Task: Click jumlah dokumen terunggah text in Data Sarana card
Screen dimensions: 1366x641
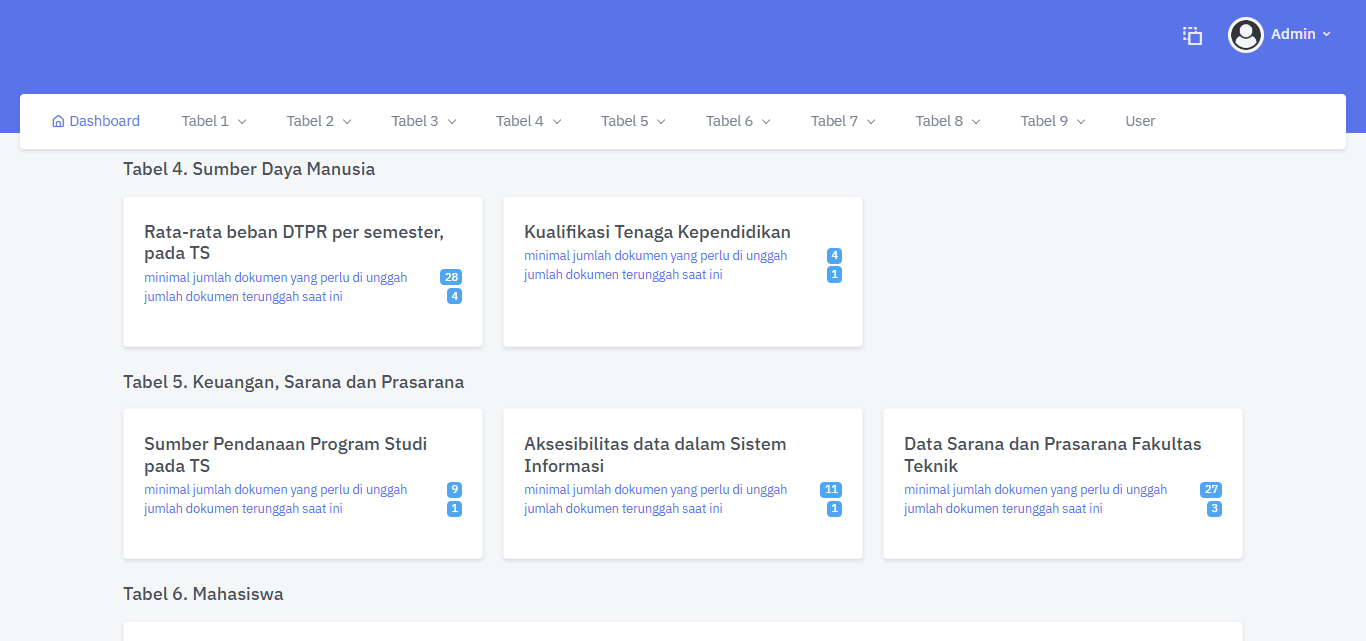Action: tap(1003, 509)
